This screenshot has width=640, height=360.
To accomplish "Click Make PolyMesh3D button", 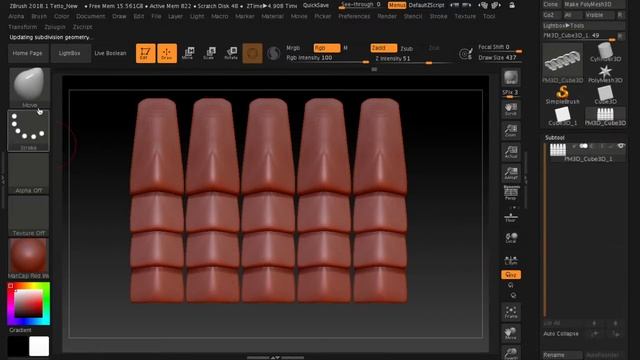I will tap(593, 4).
